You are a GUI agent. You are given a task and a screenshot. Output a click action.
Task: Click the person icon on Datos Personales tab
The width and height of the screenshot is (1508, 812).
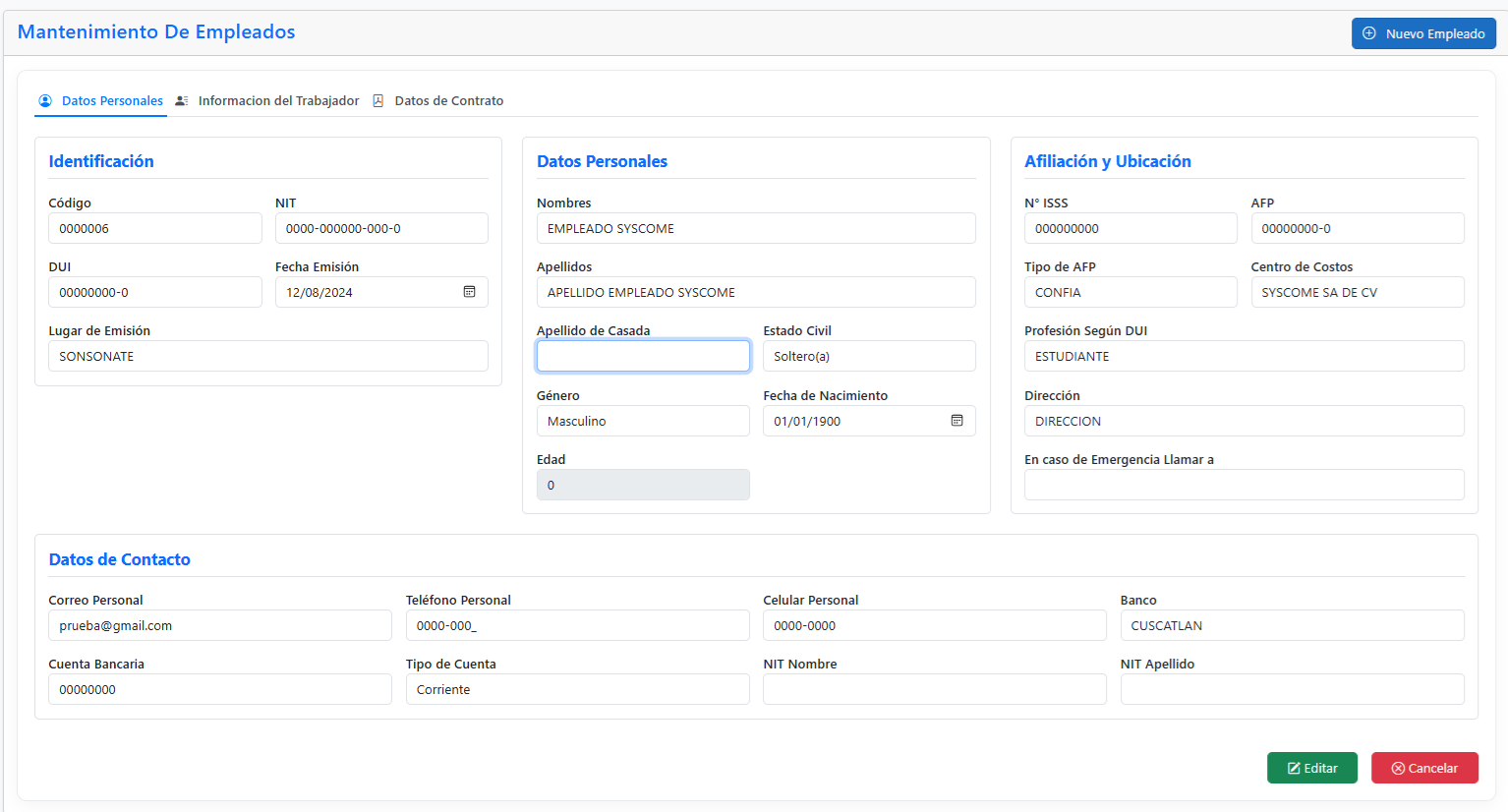(x=45, y=101)
